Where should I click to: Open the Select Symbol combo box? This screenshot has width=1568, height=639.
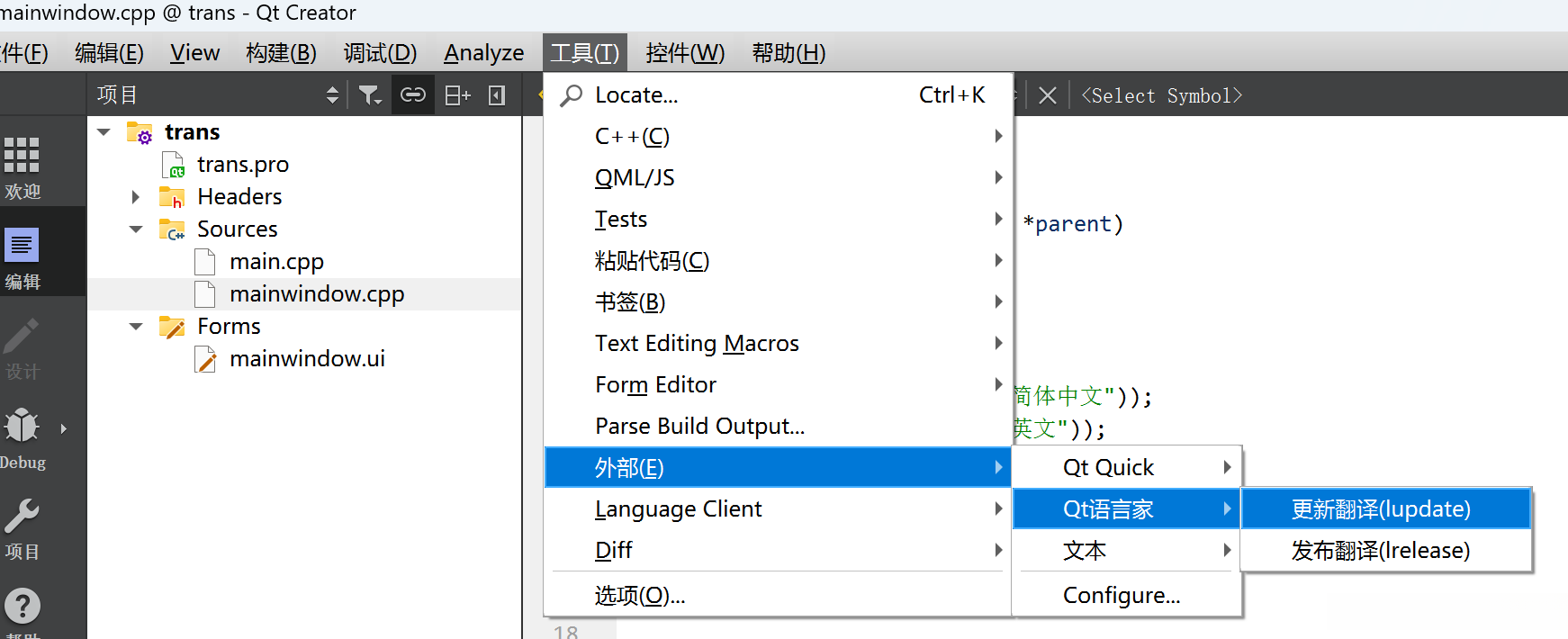[x=1162, y=95]
